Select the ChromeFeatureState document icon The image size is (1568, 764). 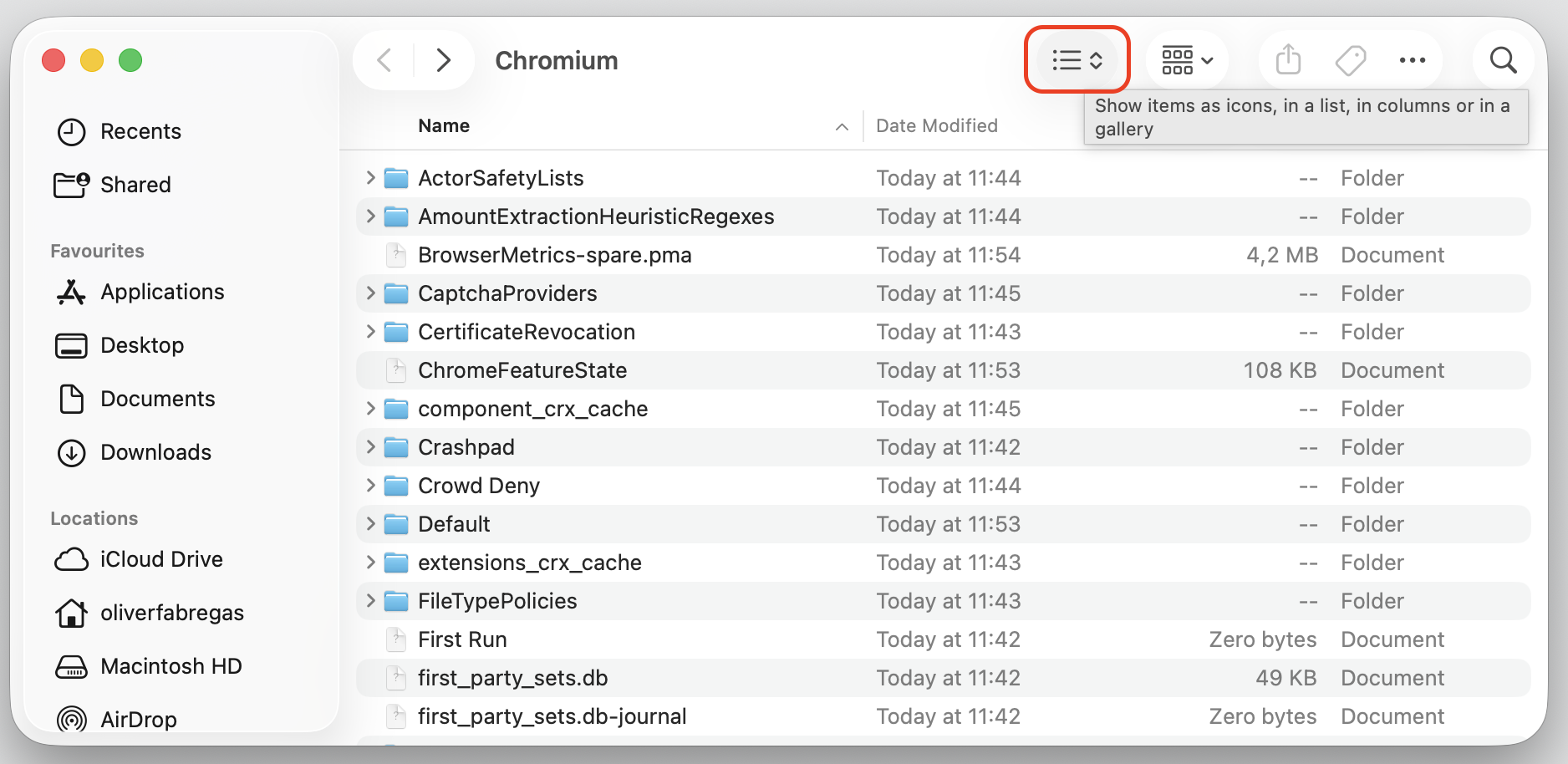[x=396, y=370]
